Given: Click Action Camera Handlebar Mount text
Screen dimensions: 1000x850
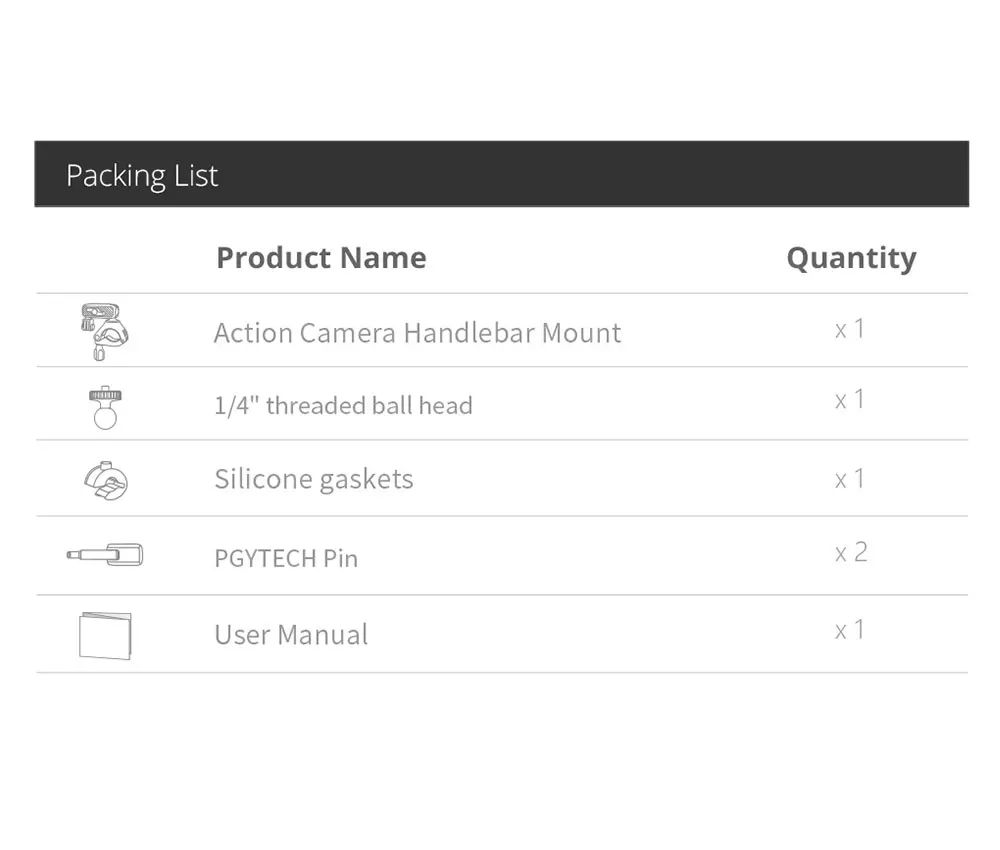Looking at the screenshot, I should click(417, 333).
